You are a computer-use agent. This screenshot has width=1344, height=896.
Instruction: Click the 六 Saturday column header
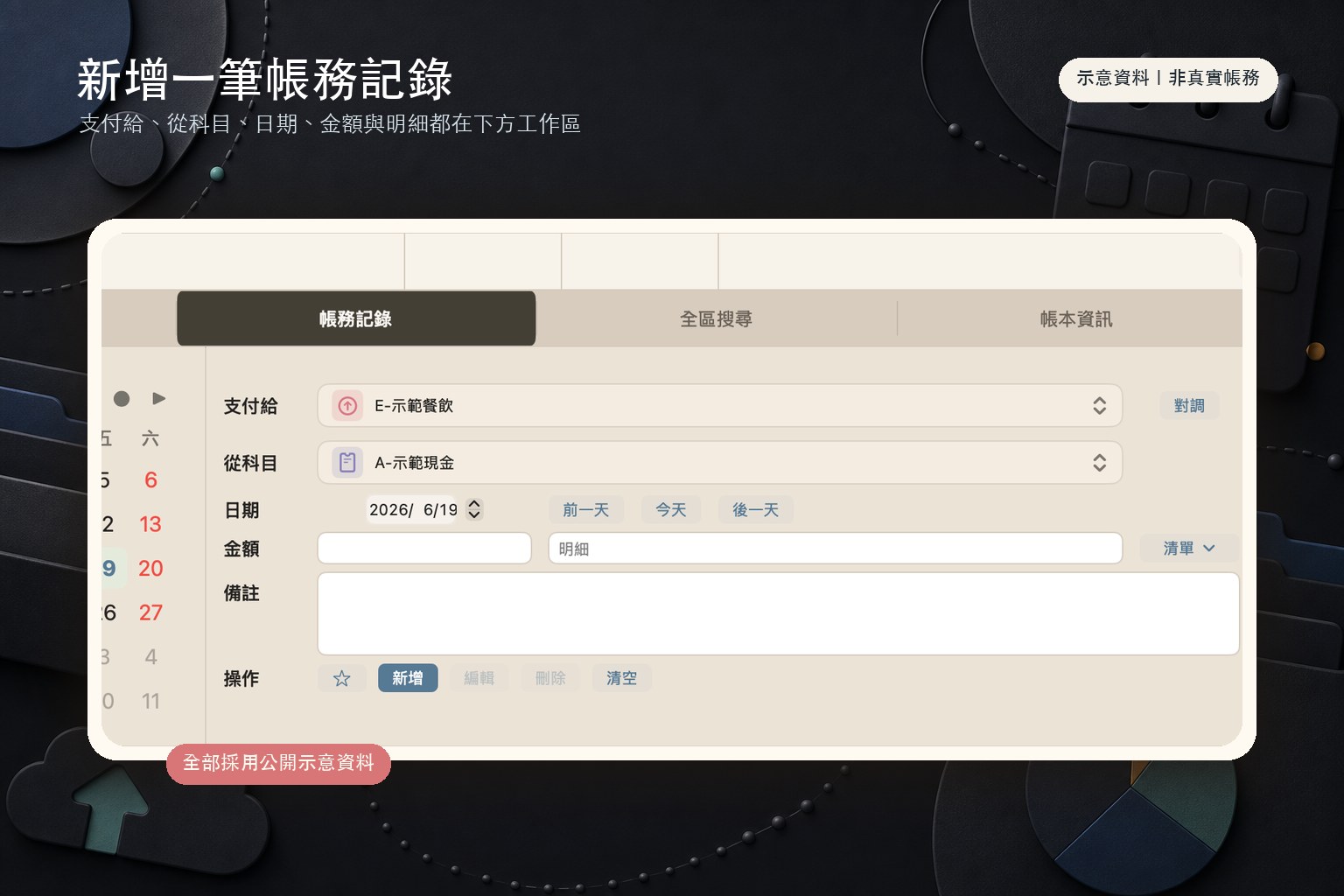150,438
